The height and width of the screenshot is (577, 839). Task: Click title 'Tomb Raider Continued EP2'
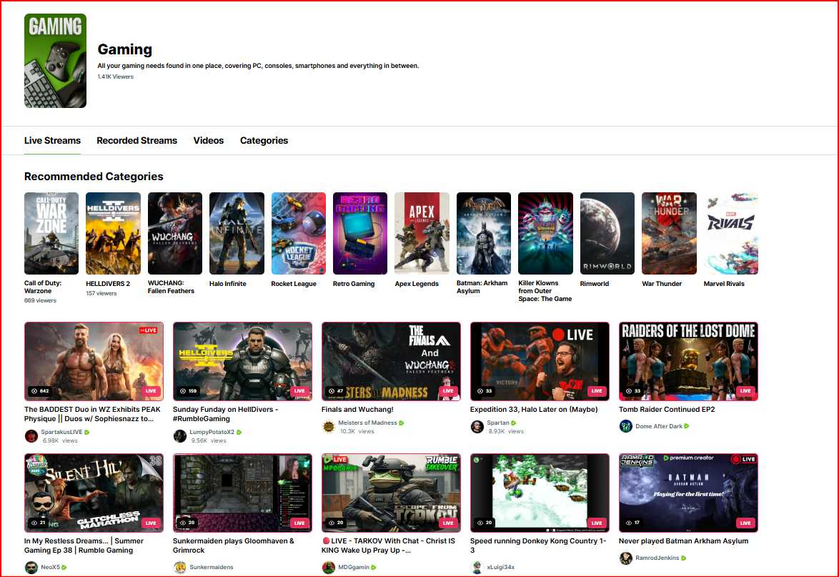[x=667, y=409]
